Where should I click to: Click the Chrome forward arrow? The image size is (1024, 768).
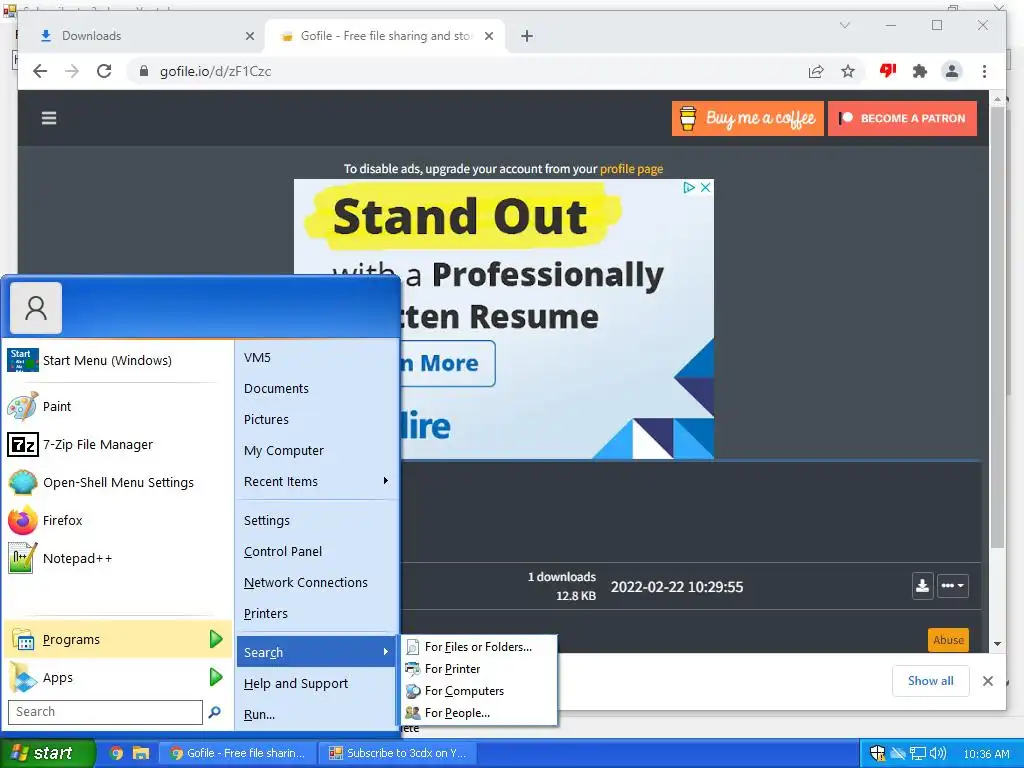72,71
